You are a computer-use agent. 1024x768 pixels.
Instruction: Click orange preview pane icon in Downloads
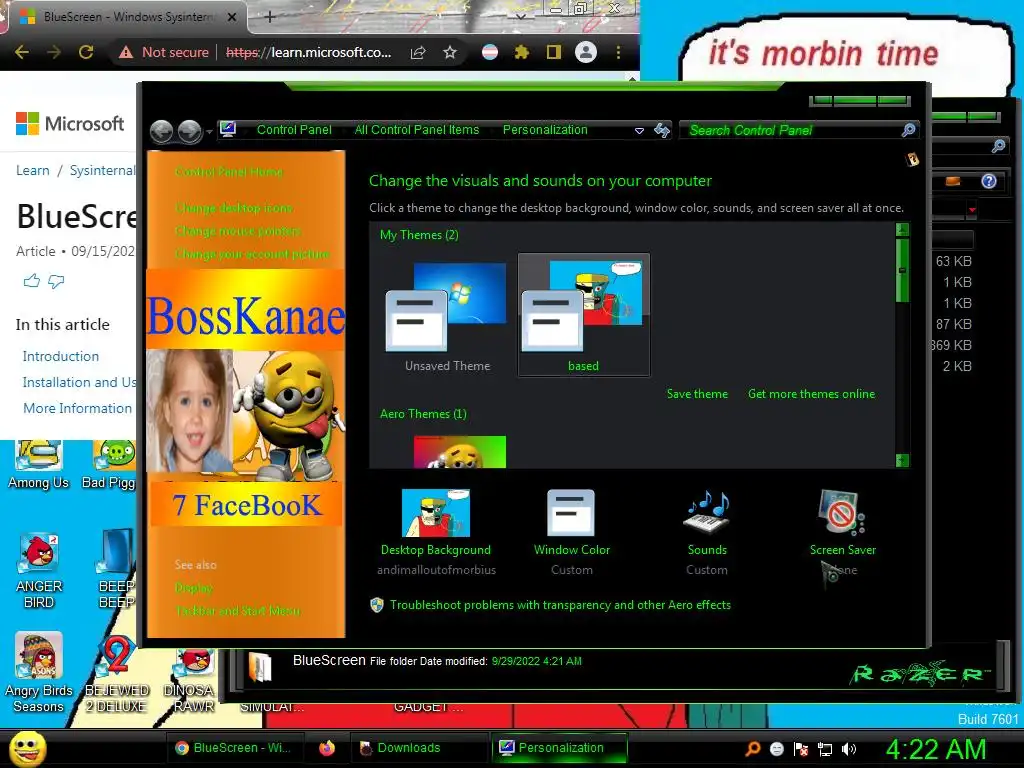pyautogui.click(x=953, y=182)
